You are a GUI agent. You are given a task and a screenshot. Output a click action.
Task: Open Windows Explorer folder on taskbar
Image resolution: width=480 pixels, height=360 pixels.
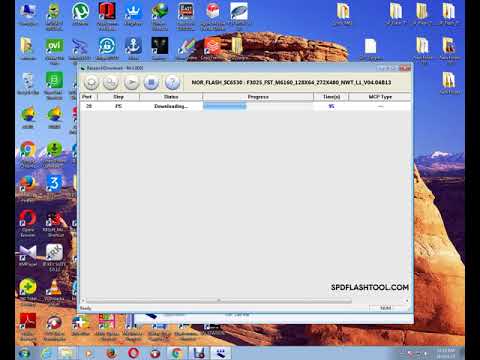click(x=67, y=353)
